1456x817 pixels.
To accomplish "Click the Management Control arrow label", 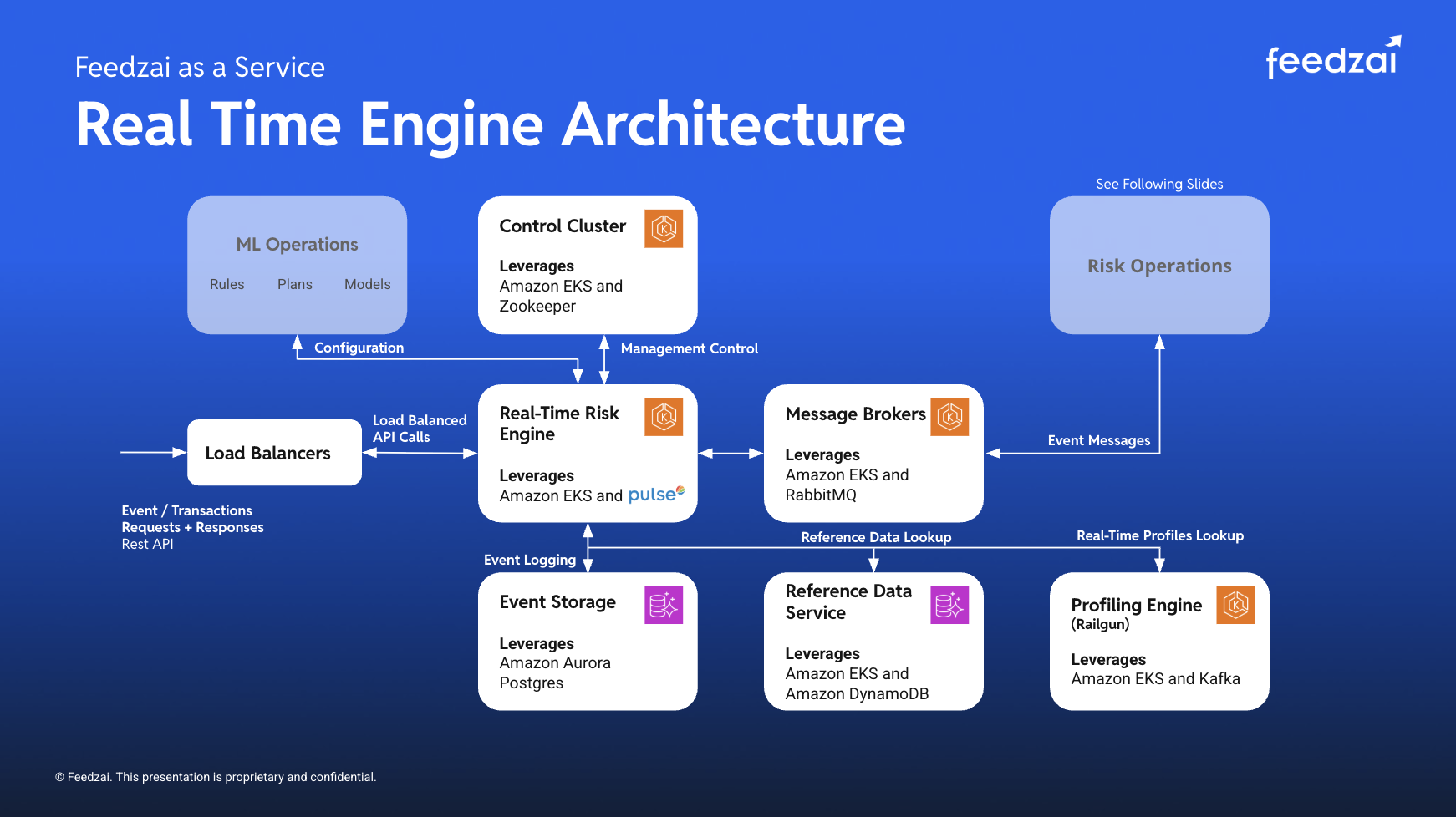I will [689, 348].
